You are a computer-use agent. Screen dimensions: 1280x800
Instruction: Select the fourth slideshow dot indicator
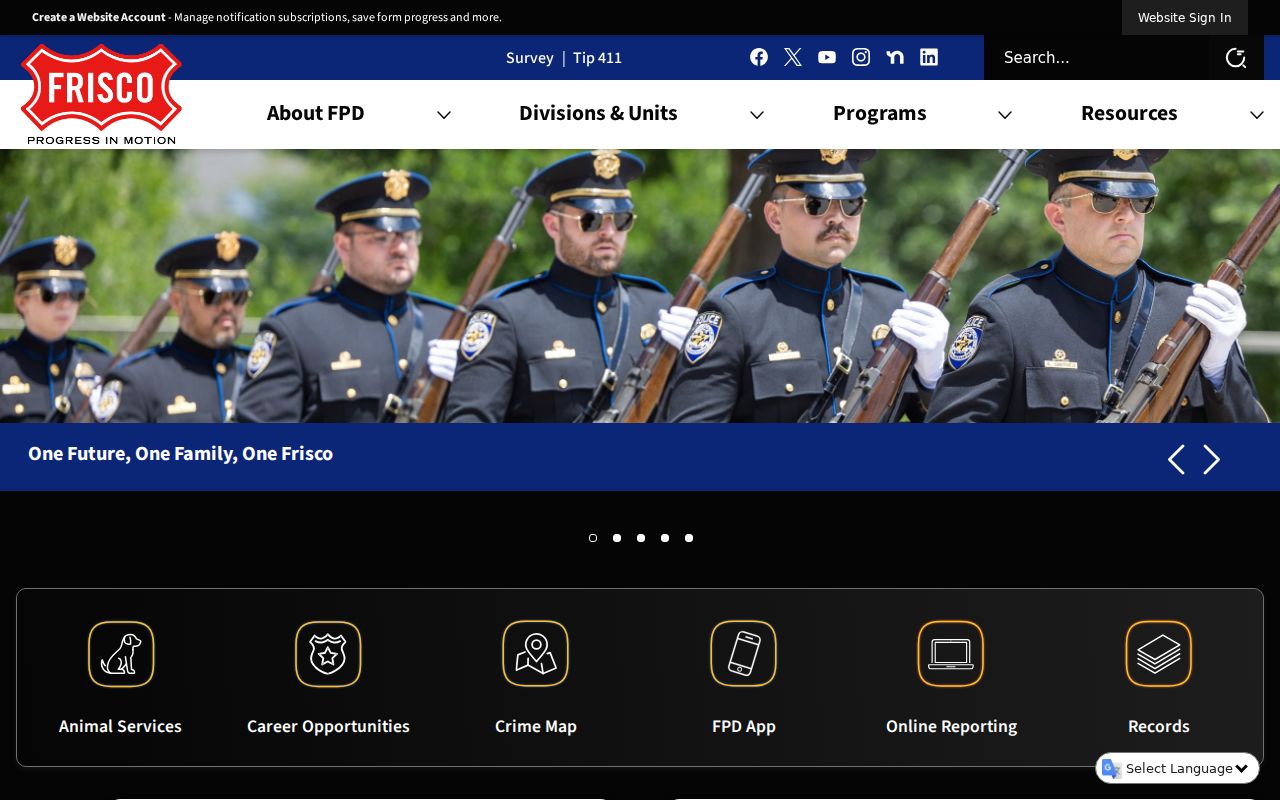click(665, 538)
